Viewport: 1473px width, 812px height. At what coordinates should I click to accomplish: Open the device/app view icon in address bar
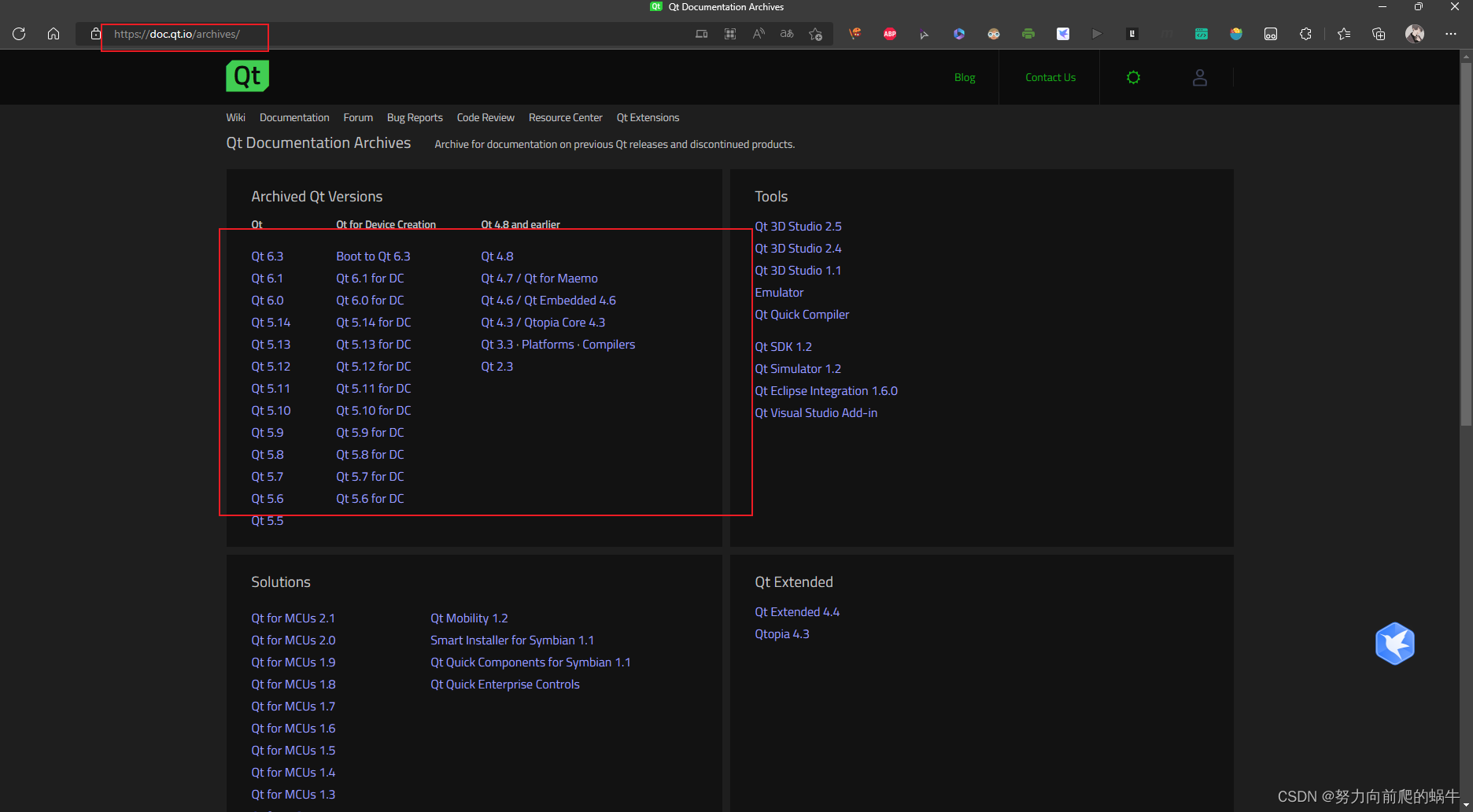(702, 34)
